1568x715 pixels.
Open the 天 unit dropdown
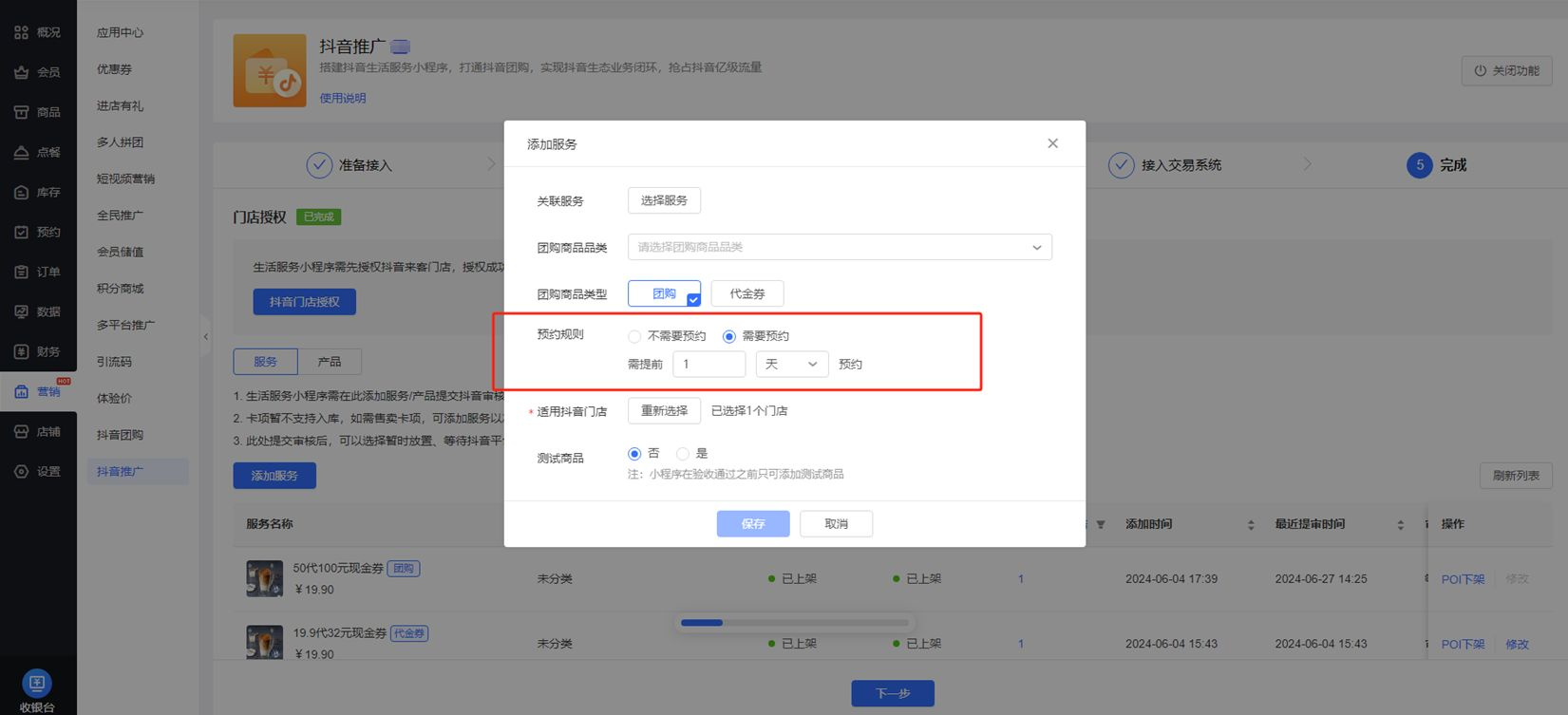click(792, 364)
